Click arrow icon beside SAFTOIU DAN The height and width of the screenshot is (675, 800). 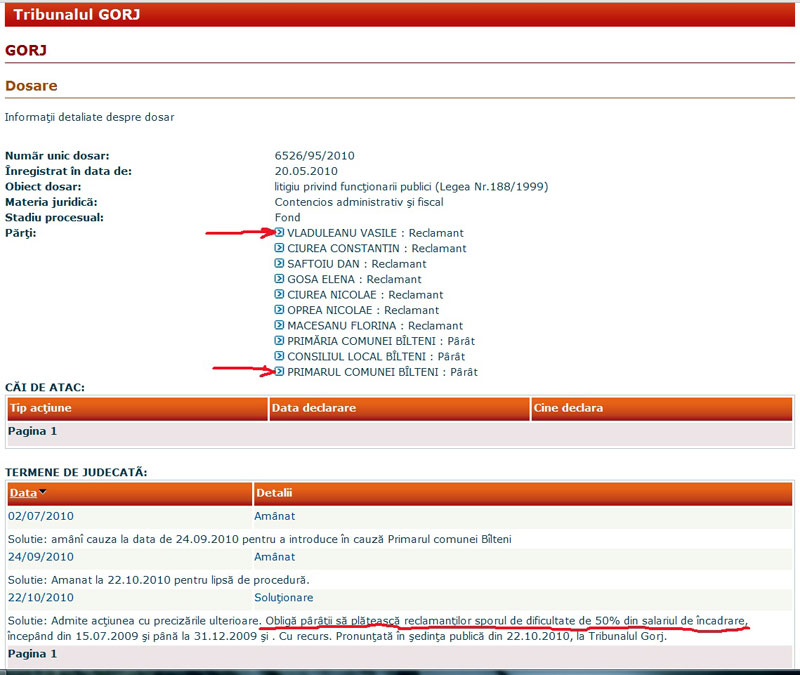click(279, 263)
